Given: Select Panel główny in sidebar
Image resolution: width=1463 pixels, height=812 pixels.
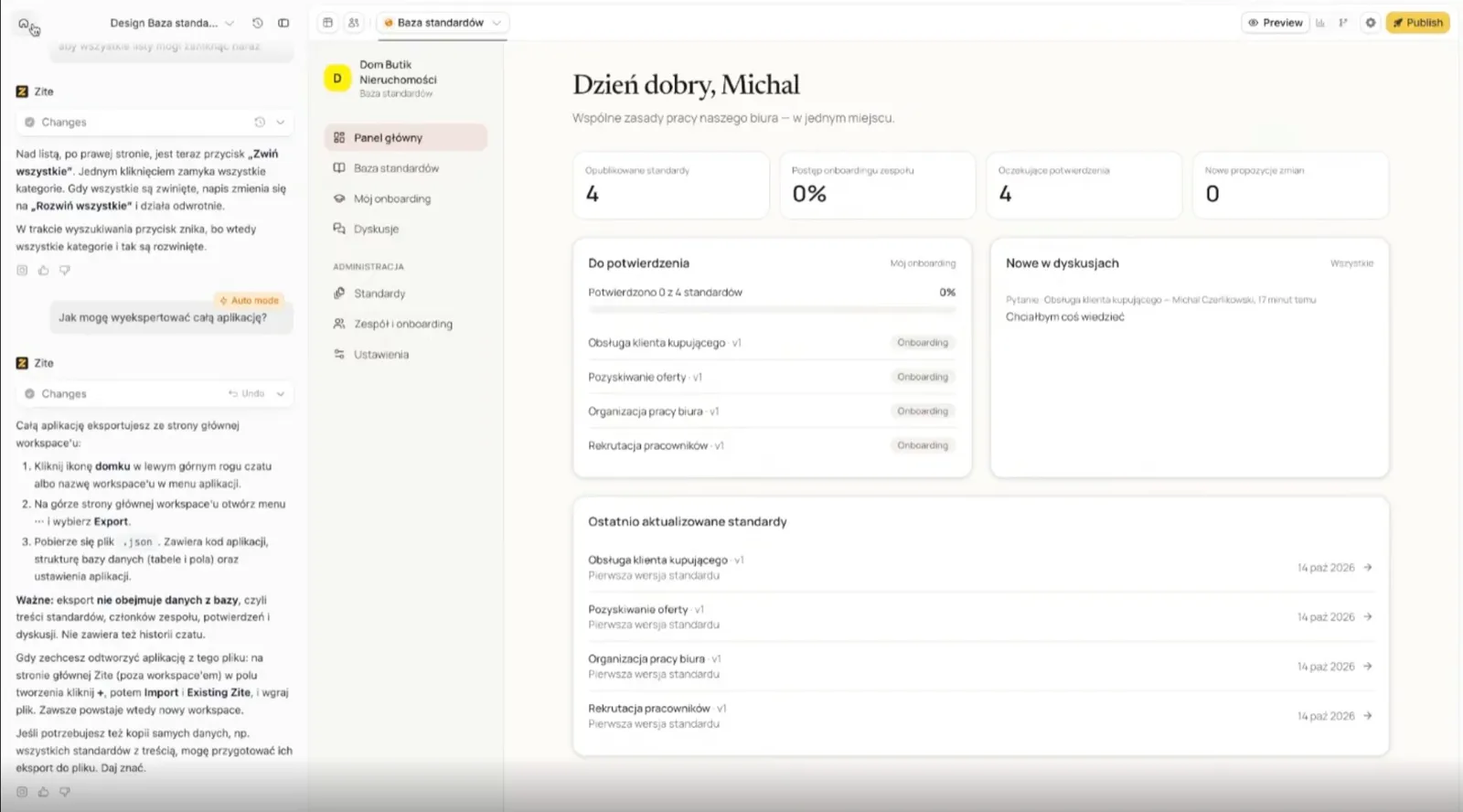Looking at the screenshot, I should pos(406,137).
